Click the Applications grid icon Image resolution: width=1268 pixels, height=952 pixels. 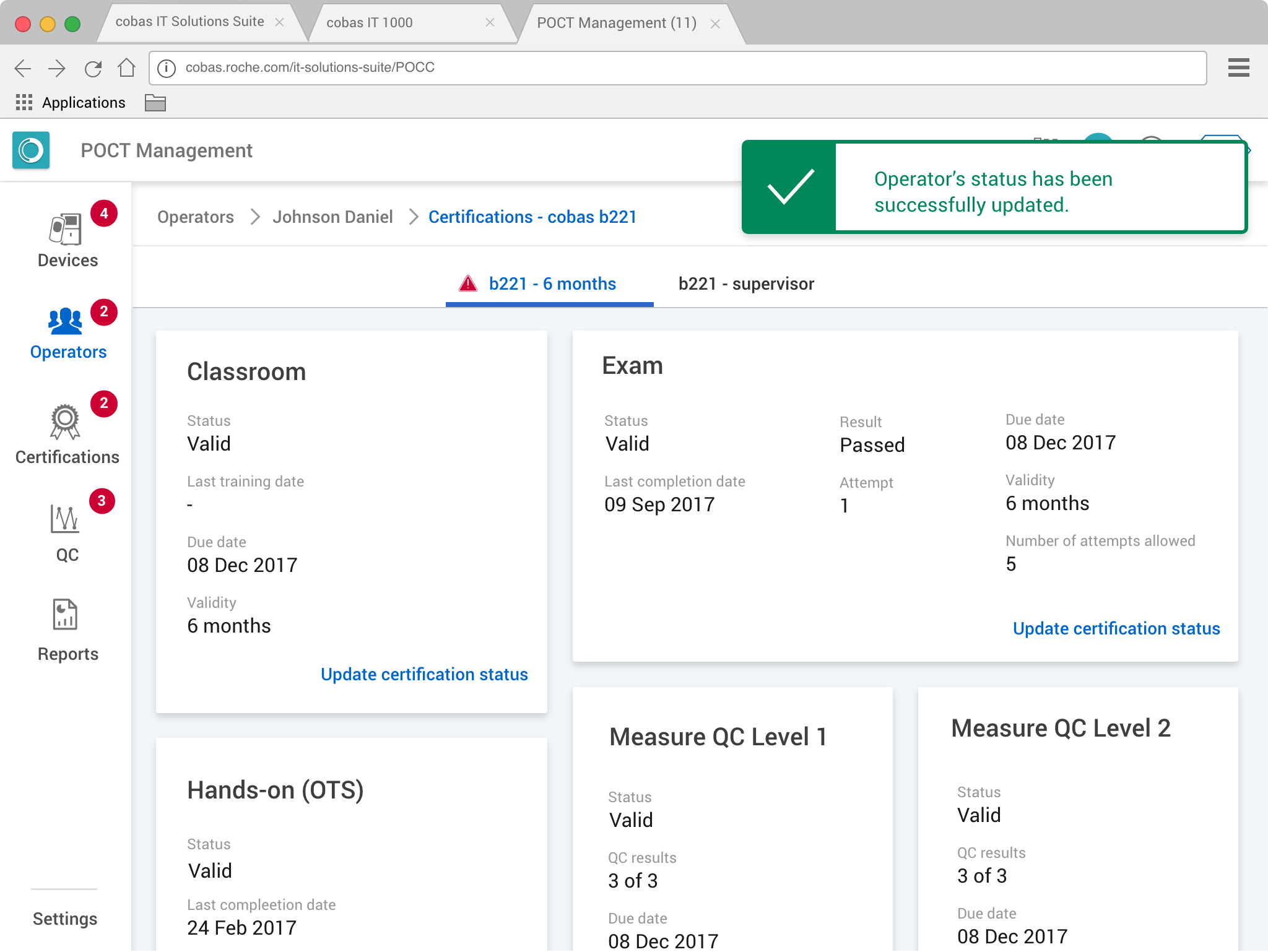24,103
